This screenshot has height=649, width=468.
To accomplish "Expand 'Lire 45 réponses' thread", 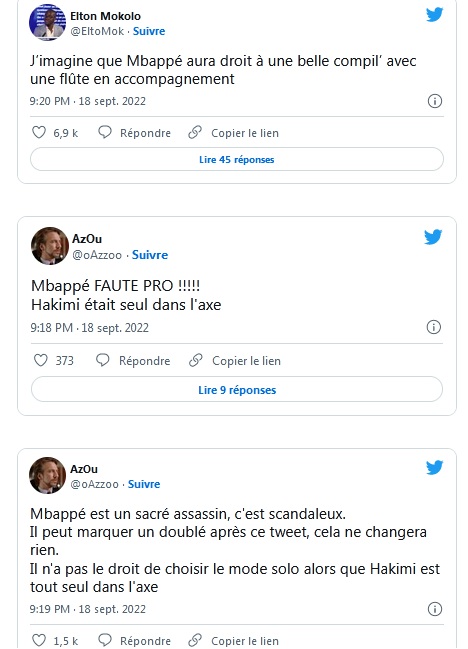I will pos(237,159).
